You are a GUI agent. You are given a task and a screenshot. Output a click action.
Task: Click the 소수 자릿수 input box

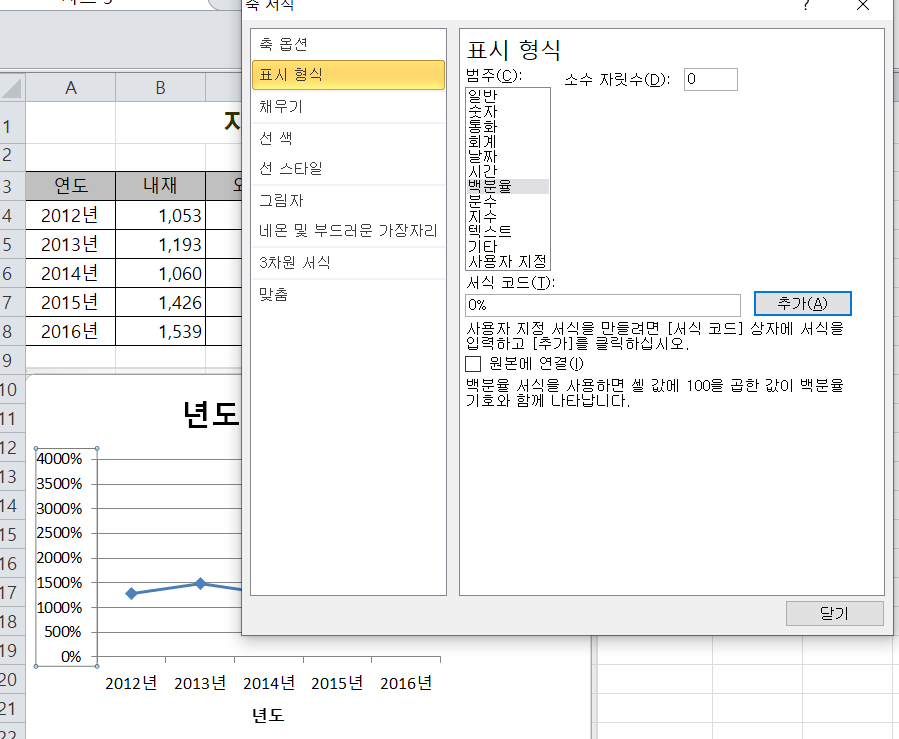pyautogui.click(x=710, y=79)
